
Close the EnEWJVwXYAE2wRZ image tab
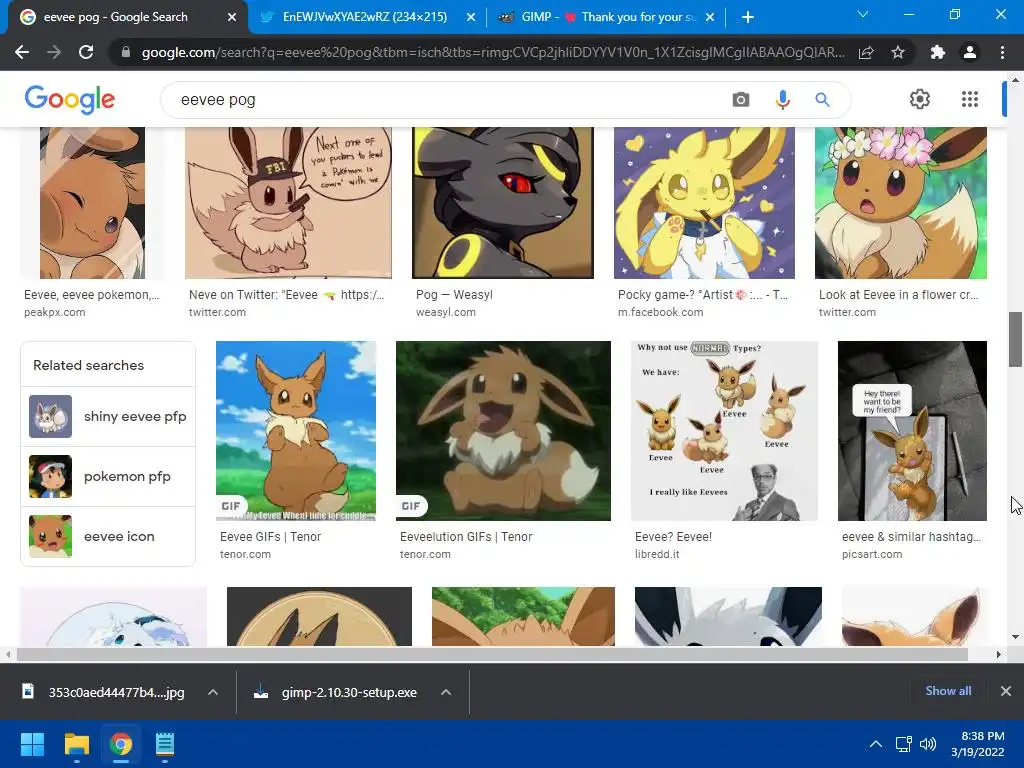click(x=471, y=17)
